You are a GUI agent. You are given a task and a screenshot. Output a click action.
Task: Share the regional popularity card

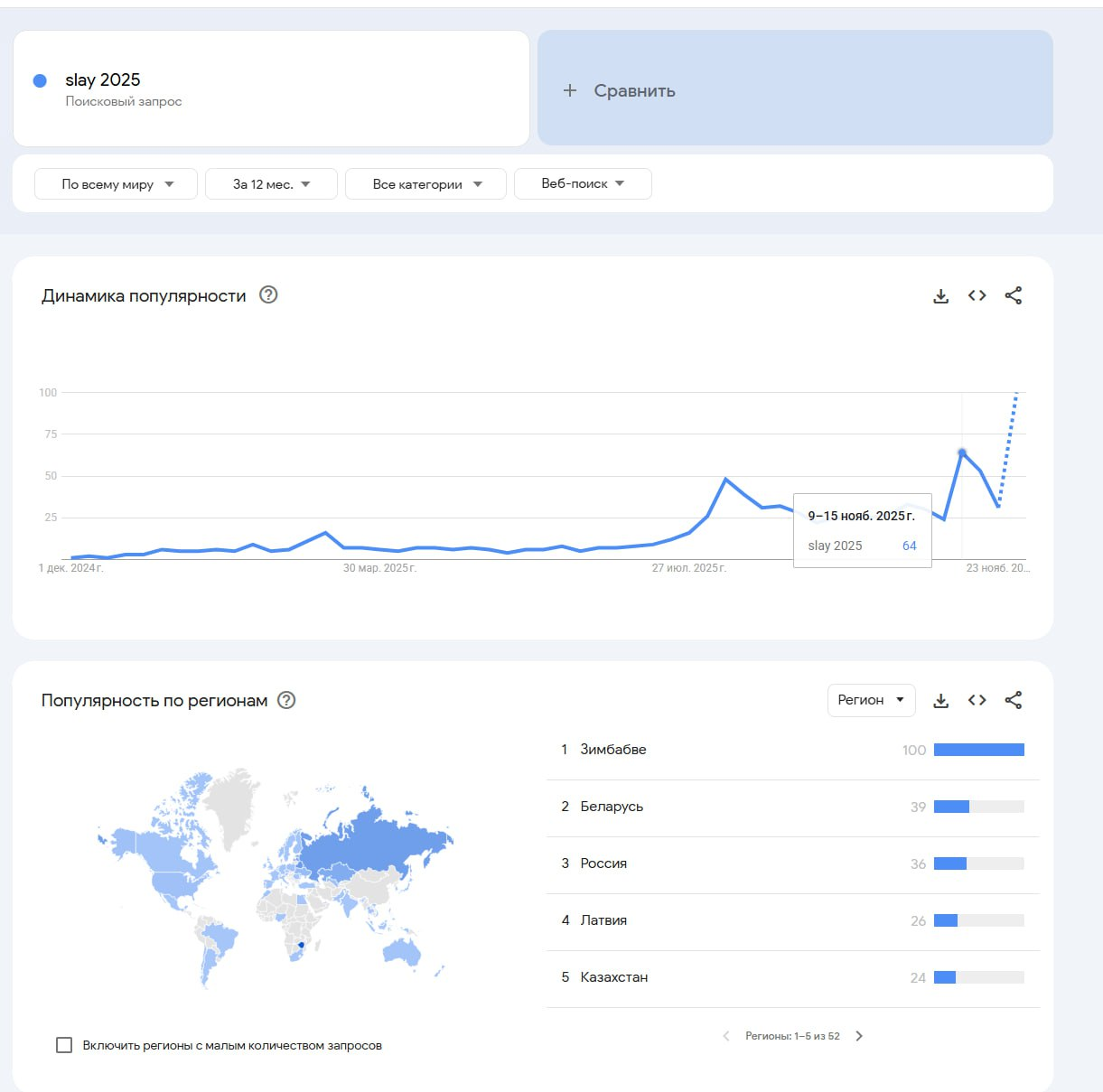(1014, 701)
